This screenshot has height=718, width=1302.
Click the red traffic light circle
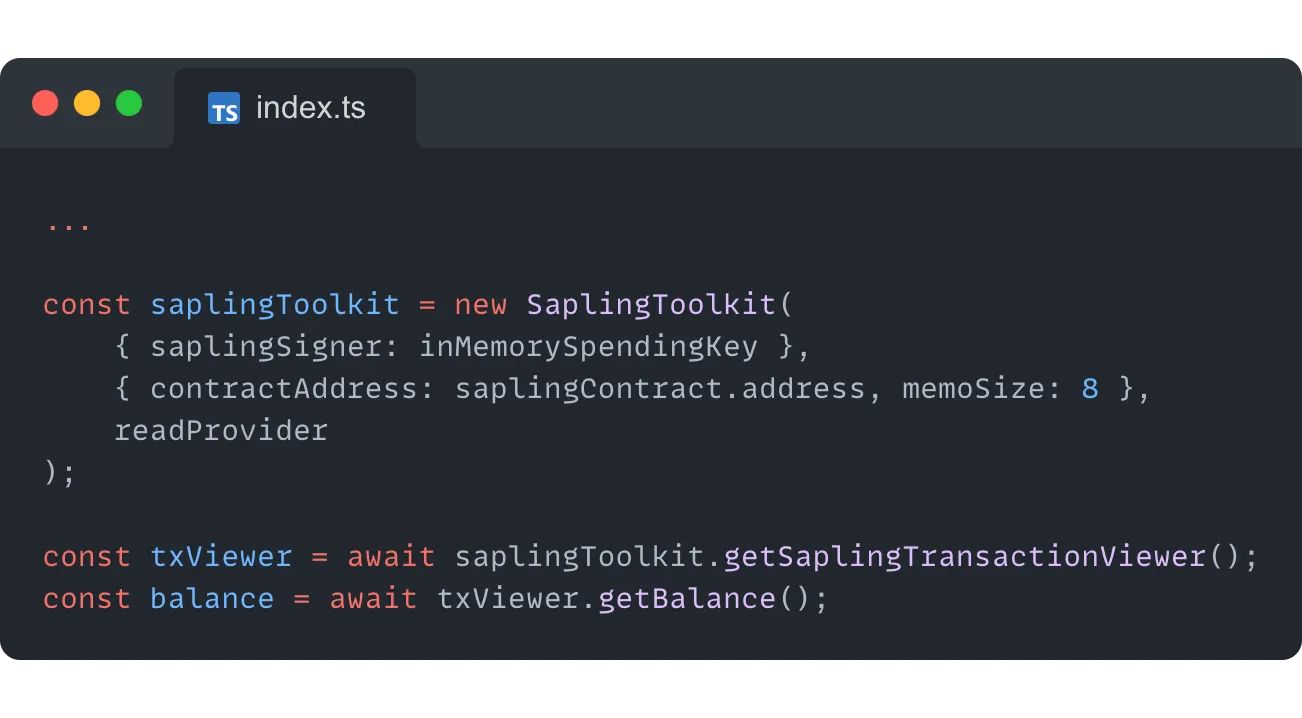coord(45,103)
